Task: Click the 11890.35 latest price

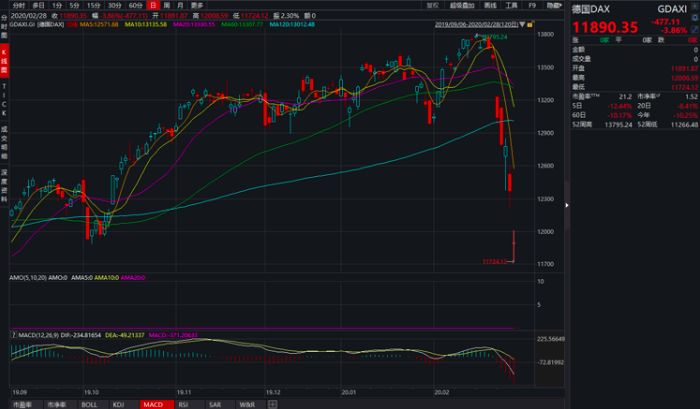Action: pos(605,28)
